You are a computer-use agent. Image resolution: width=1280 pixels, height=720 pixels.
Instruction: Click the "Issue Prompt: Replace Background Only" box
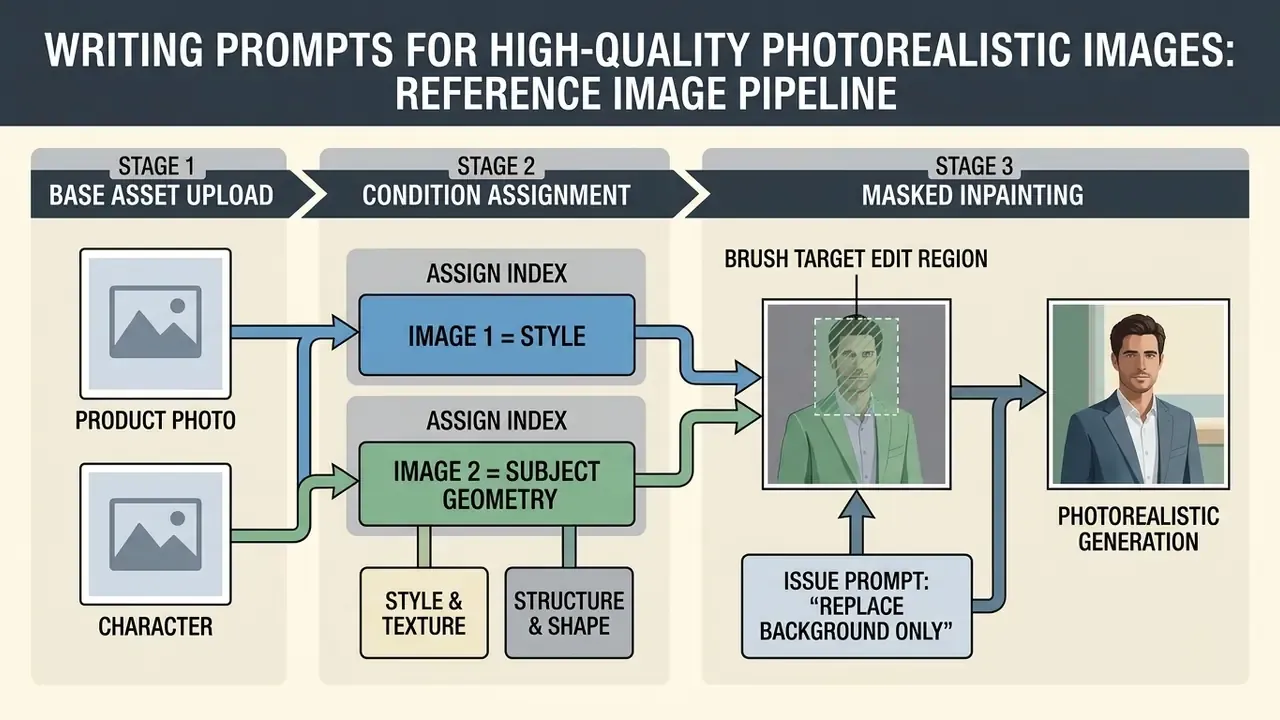click(x=857, y=606)
